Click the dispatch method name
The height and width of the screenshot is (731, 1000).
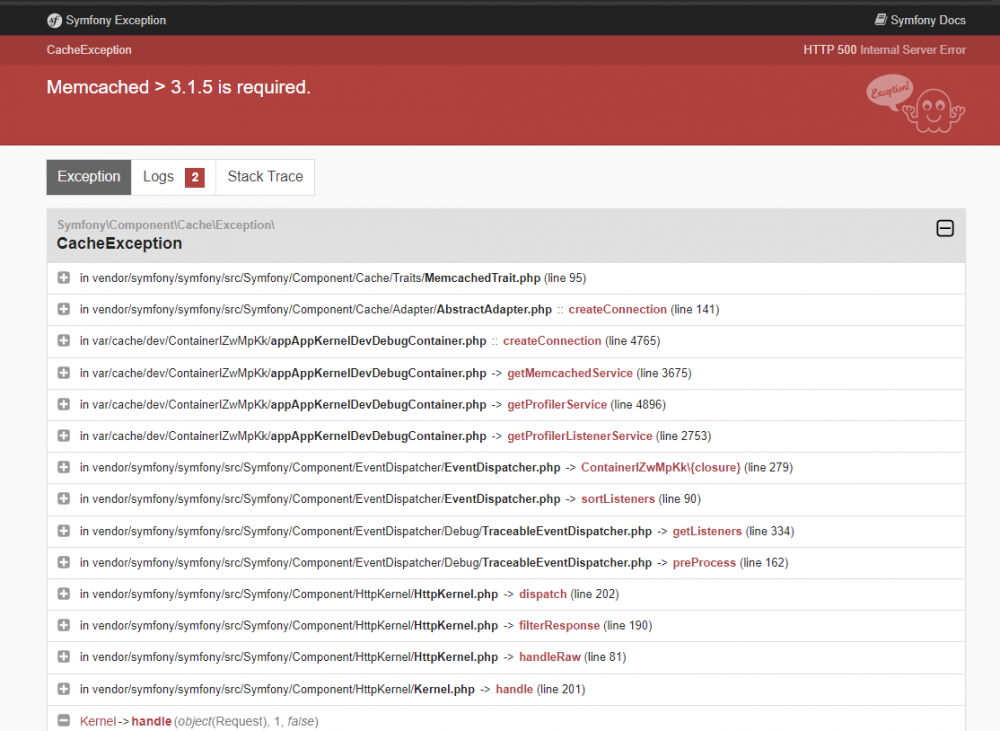point(542,594)
